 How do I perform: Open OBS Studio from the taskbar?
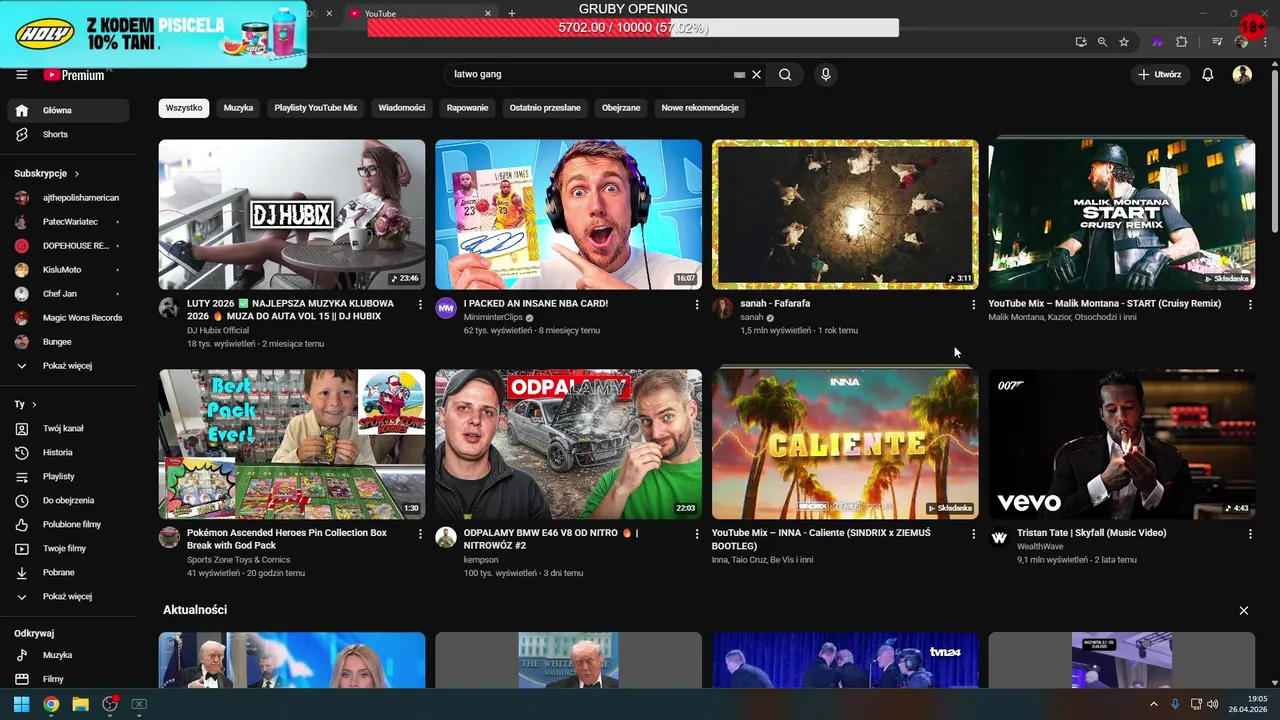coord(110,704)
